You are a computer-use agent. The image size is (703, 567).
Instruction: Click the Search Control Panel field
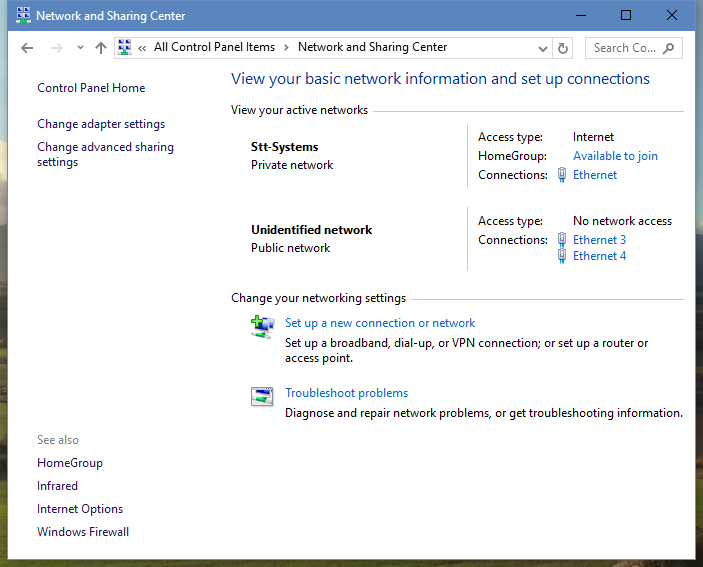pyautogui.click(x=634, y=48)
